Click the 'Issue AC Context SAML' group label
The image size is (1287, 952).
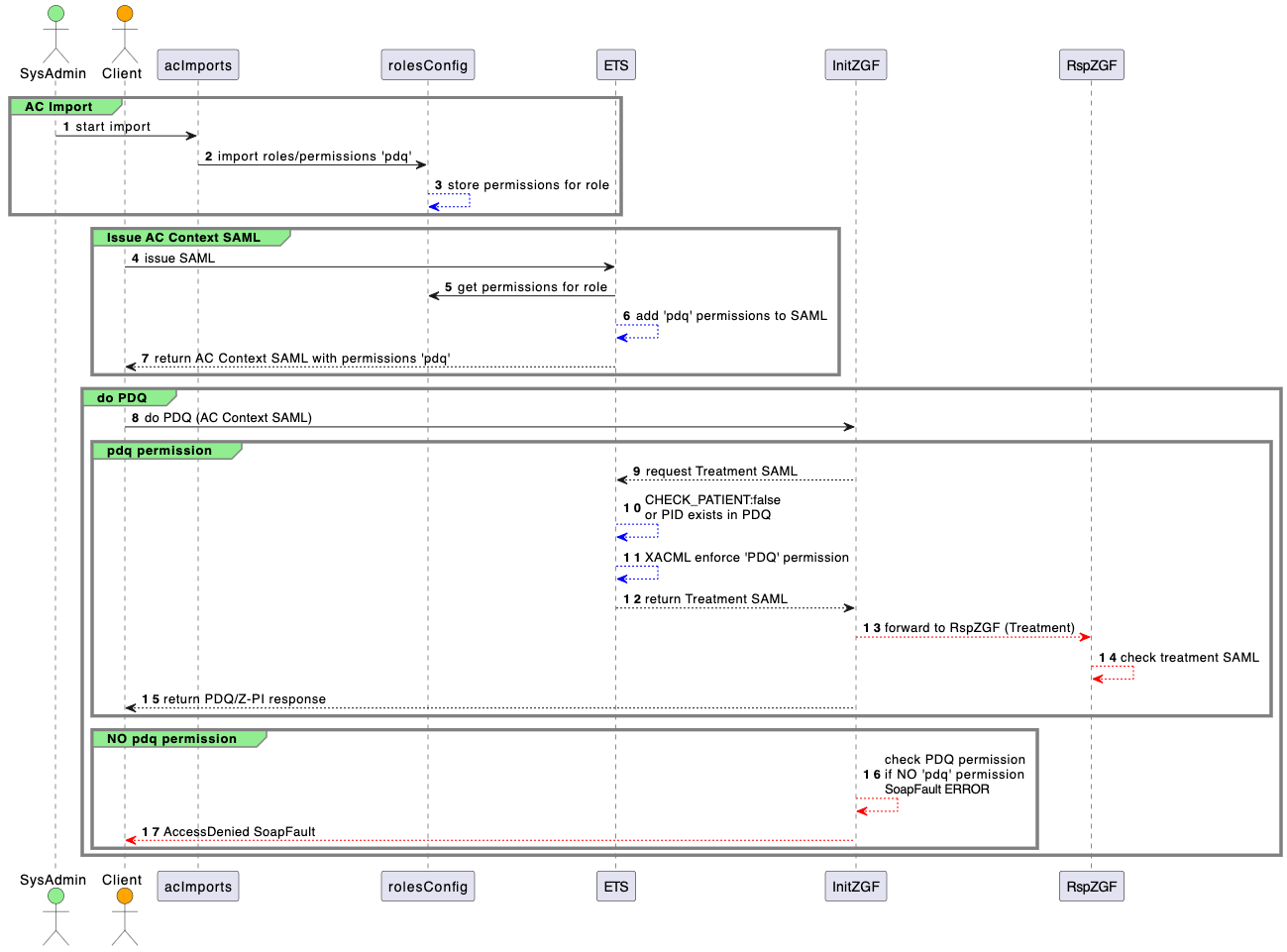[x=183, y=238]
